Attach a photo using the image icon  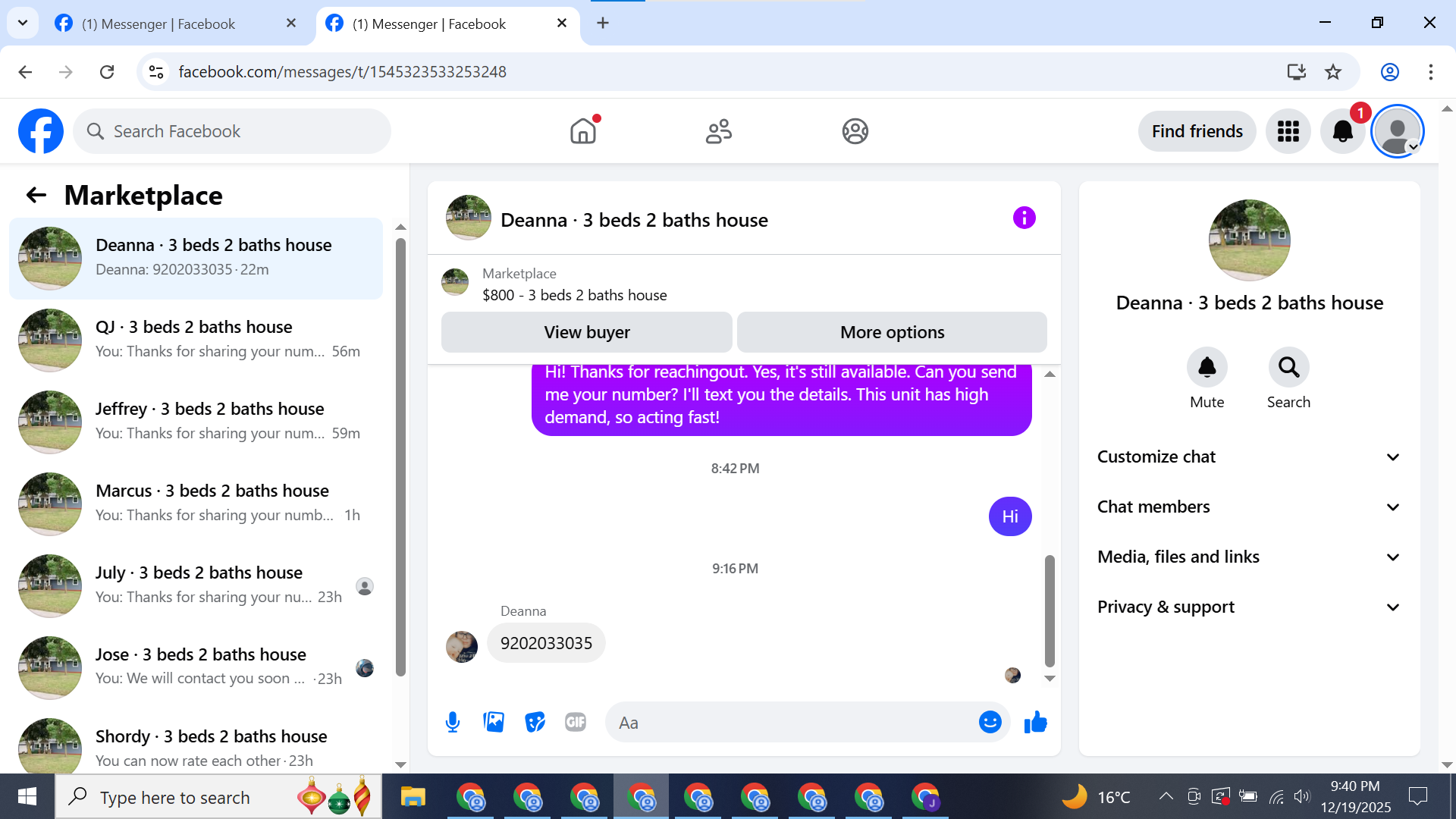(x=494, y=722)
